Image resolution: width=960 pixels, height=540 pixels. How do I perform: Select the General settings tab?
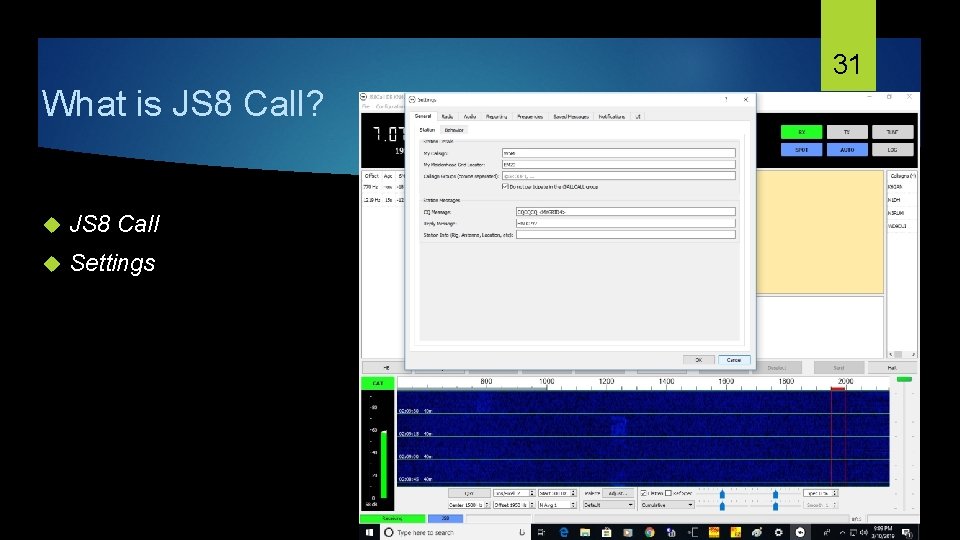(x=423, y=116)
